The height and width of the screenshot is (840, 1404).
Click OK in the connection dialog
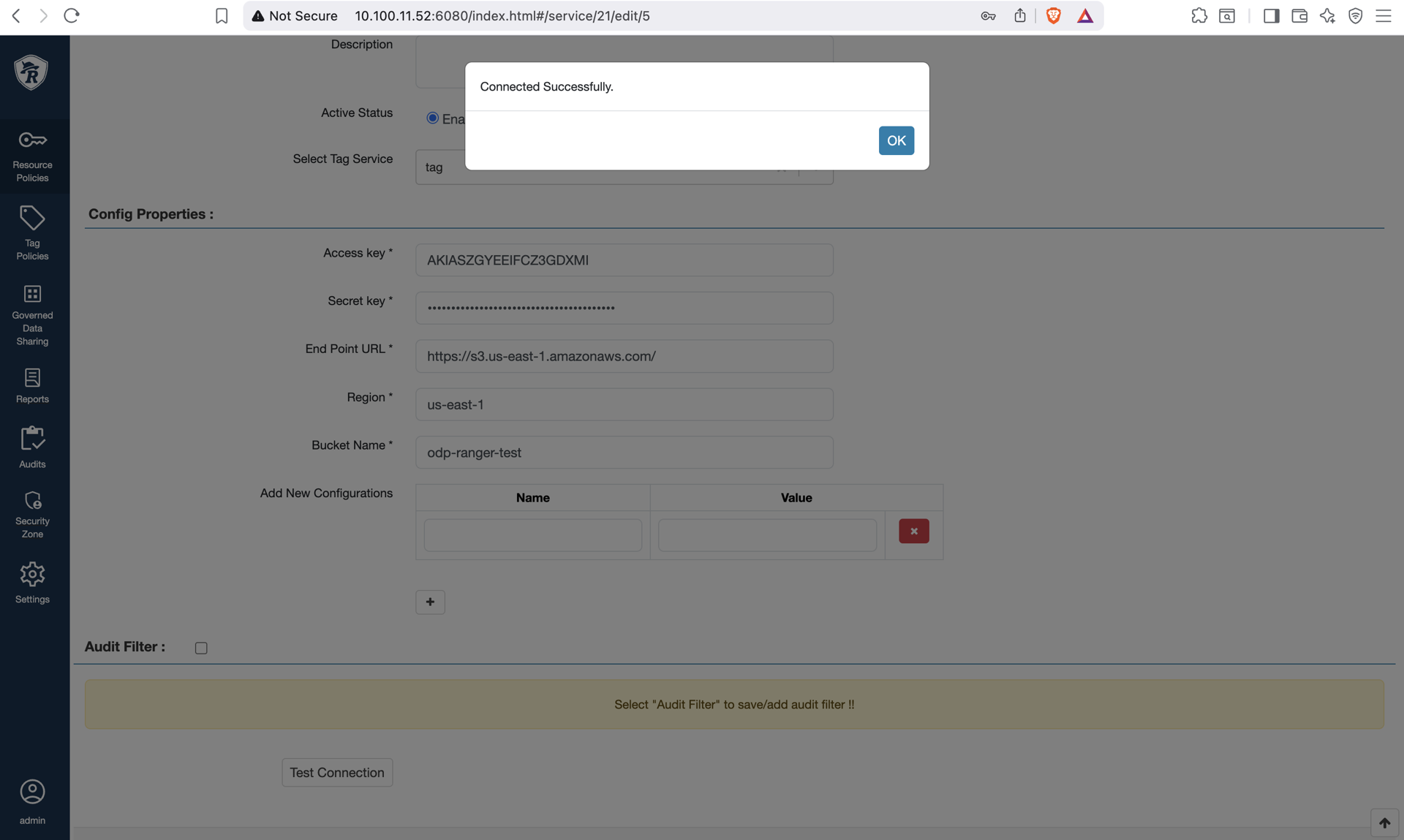click(x=896, y=140)
